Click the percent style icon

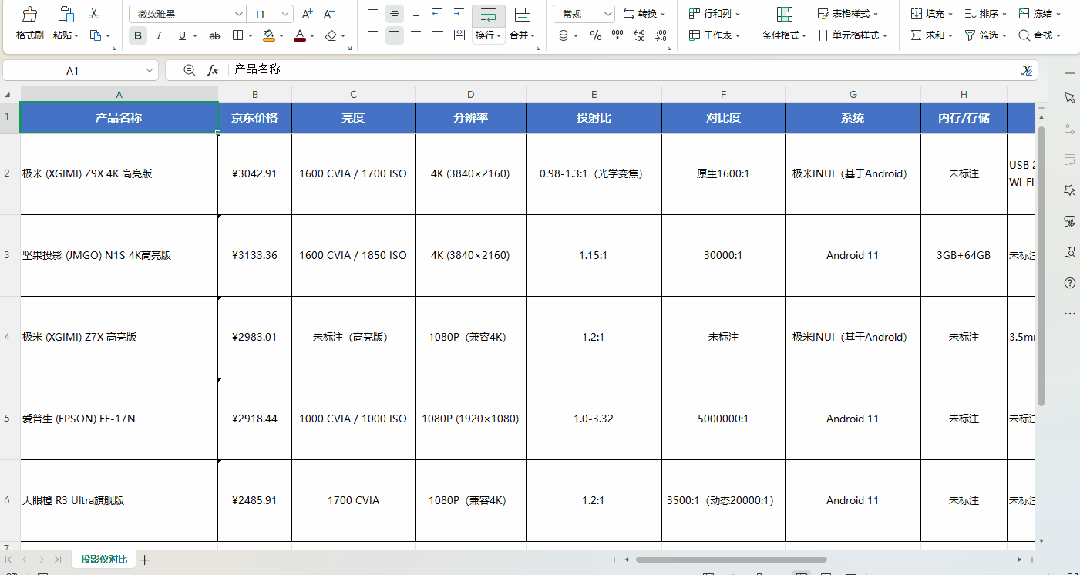coord(596,36)
